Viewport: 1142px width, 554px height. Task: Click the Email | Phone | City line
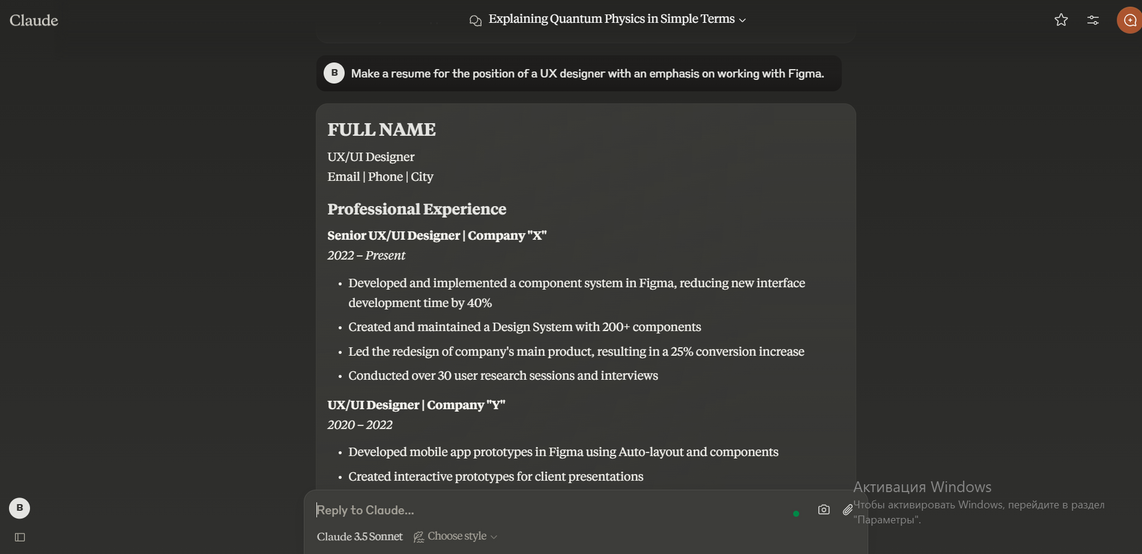point(381,177)
